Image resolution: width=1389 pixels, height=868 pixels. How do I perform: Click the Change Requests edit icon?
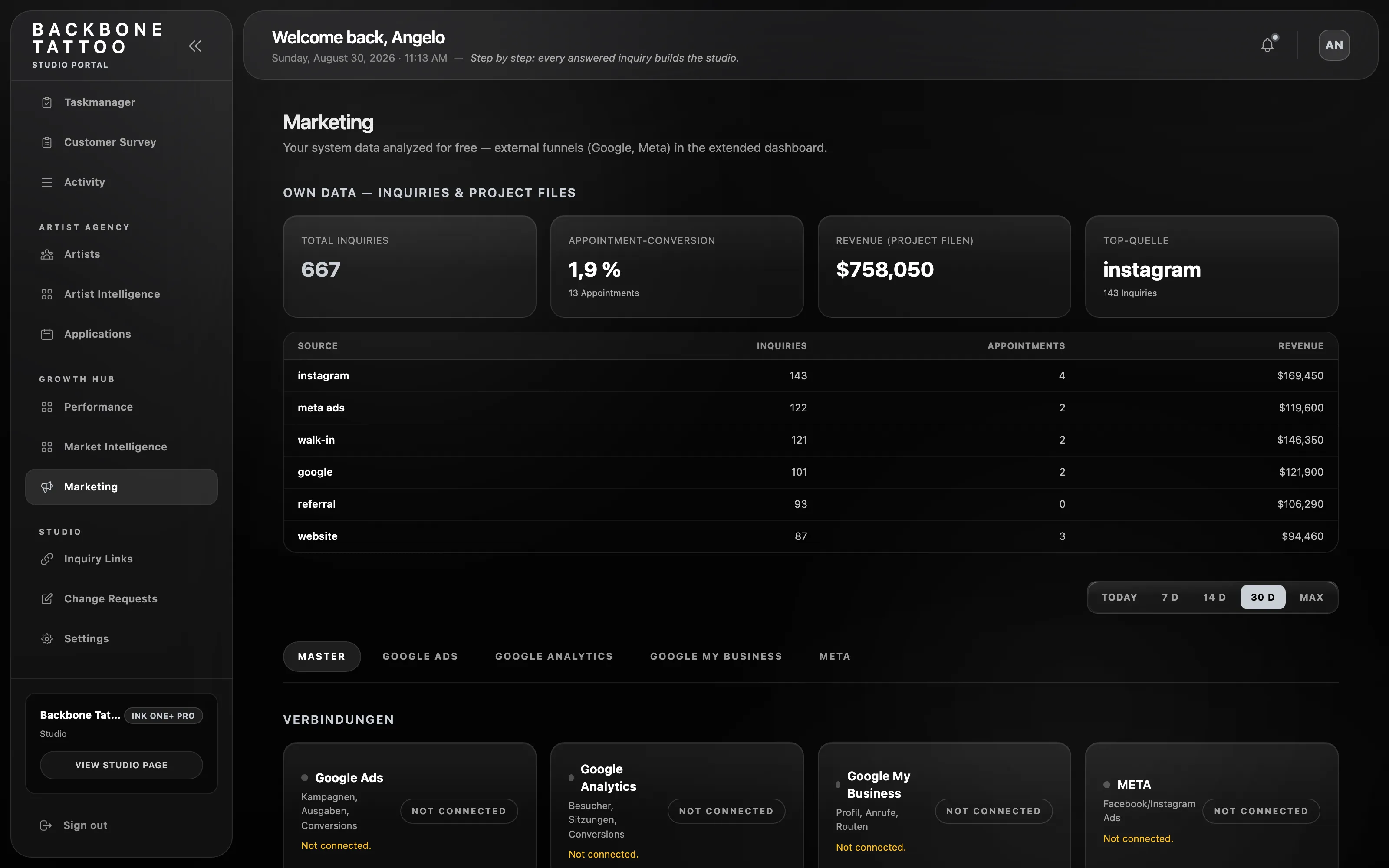tap(47, 599)
